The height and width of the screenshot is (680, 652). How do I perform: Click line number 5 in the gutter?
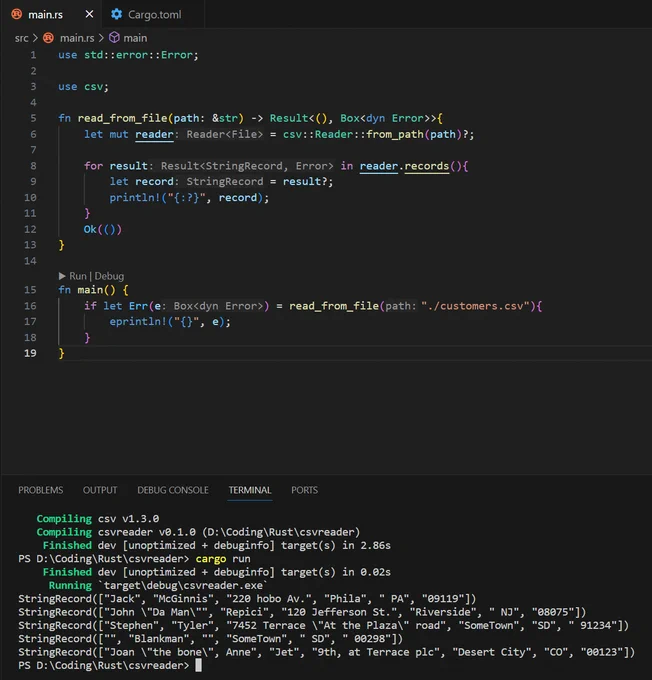33,118
